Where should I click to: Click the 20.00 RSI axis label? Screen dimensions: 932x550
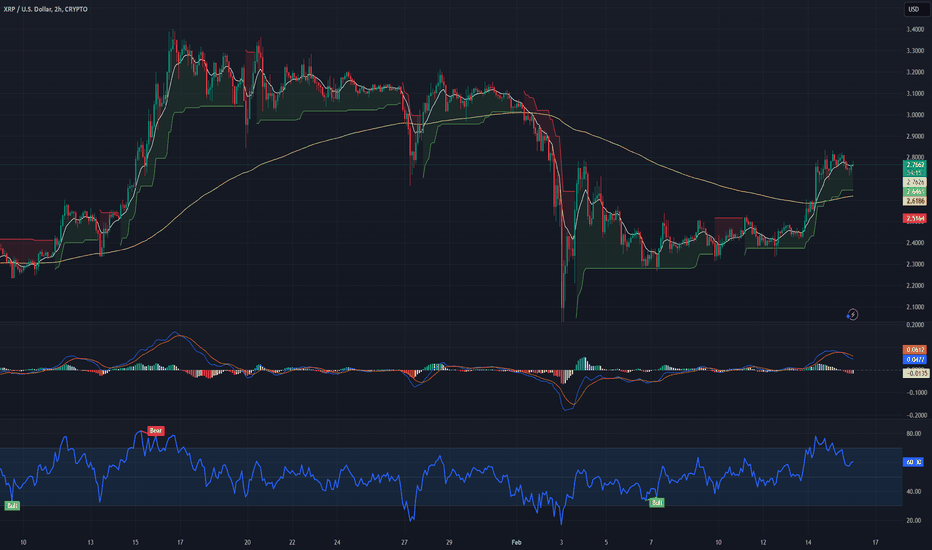pyautogui.click(x=914, y=520)
